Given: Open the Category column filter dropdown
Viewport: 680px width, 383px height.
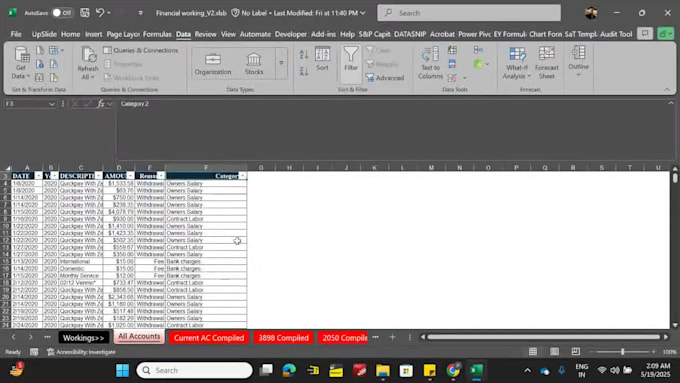Looking at the screenshot, I should tap(242, 176).
